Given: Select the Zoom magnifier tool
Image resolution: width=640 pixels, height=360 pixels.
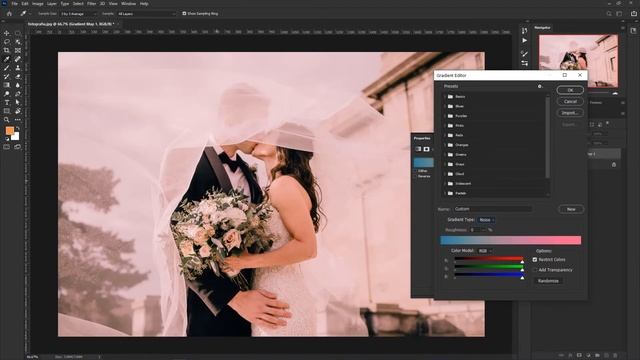Looking at the screenshot, I should [7, 120].
